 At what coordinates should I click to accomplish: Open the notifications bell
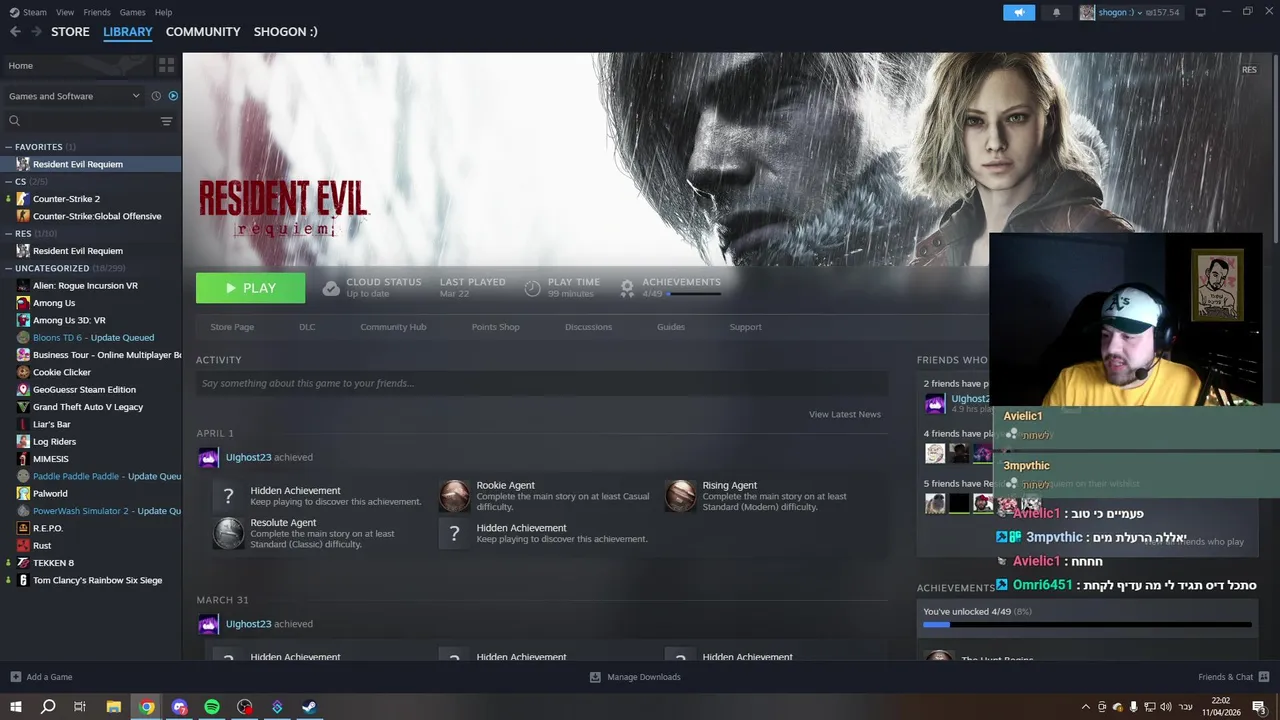pyautogui.click(x=1057, y=12)
